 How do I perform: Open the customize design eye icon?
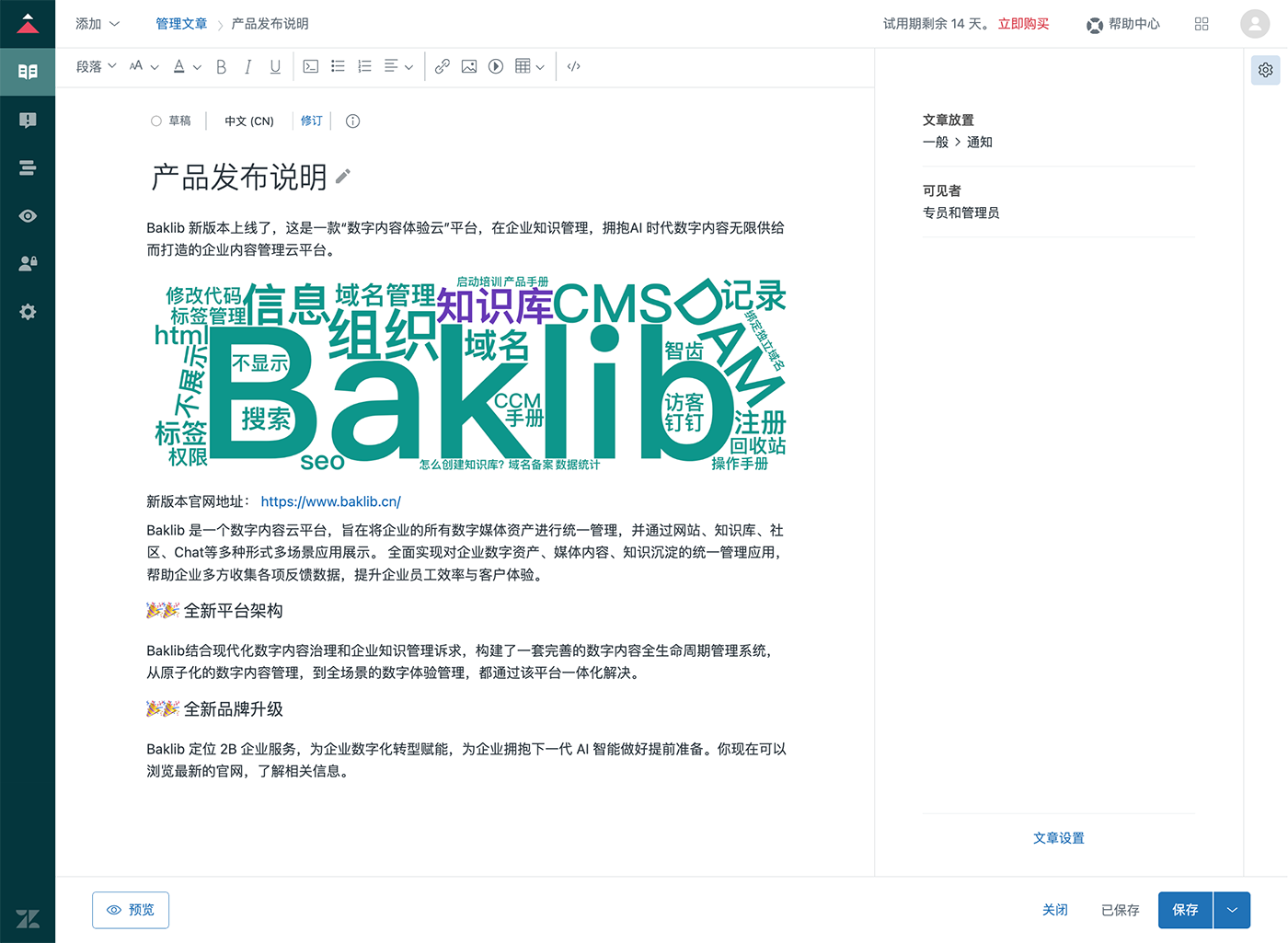28,216
